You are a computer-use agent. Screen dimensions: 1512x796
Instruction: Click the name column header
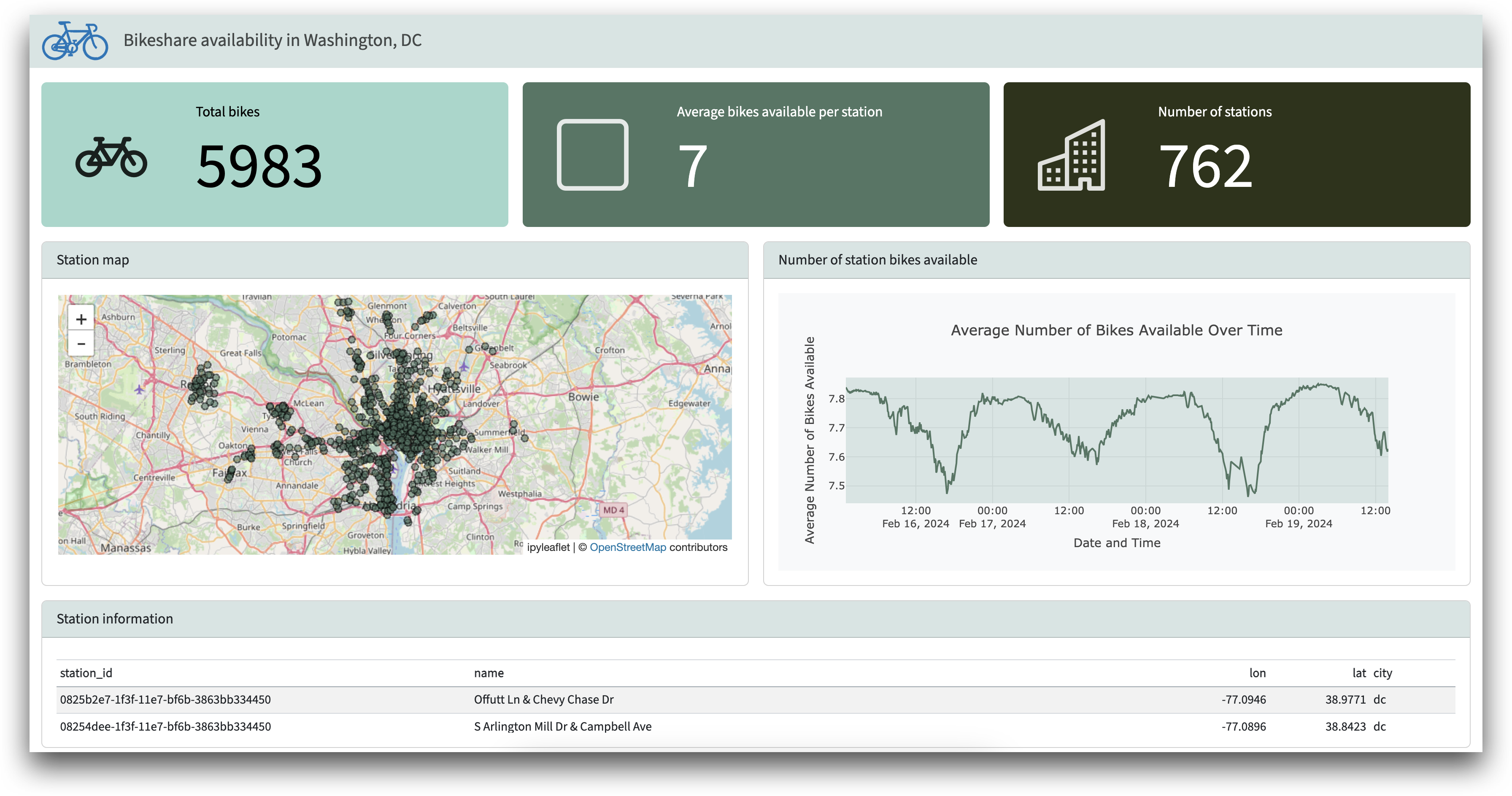coord(489,673)
